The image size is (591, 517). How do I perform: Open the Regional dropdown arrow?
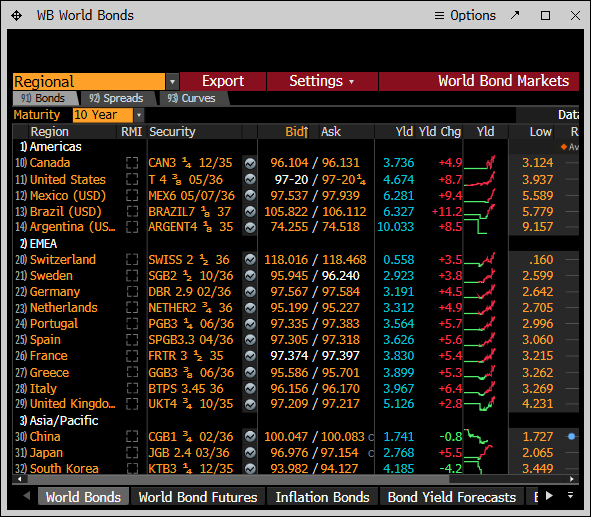172,81
